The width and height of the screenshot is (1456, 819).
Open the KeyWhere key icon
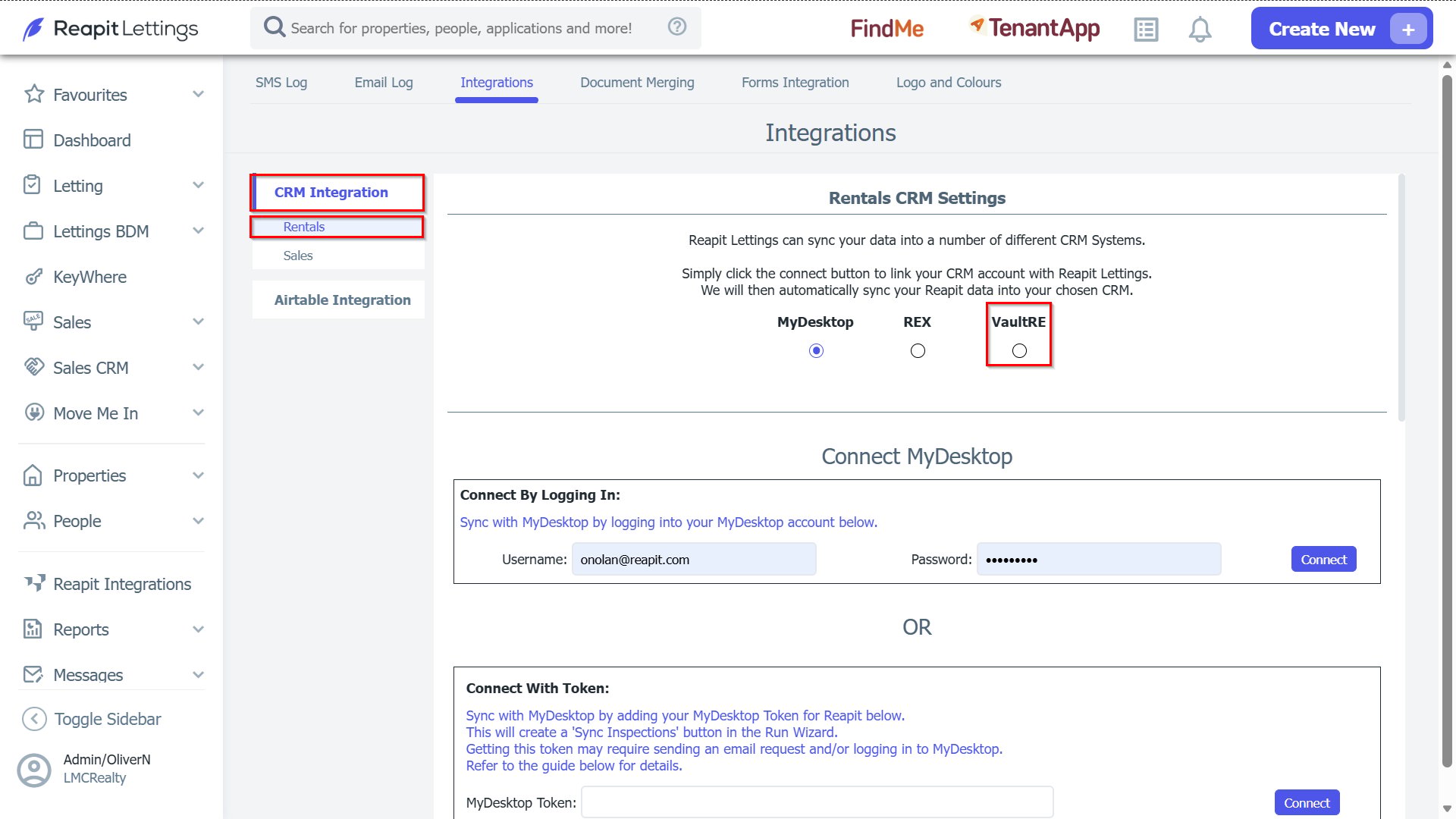tap(33, 277)
